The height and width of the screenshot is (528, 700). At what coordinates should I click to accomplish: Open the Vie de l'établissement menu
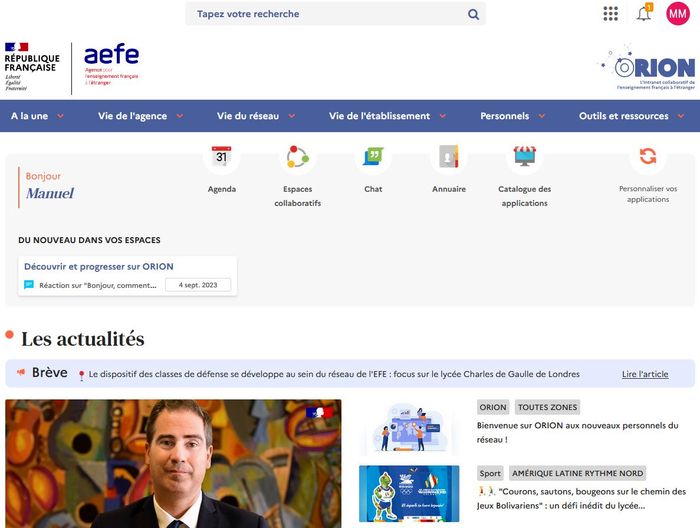(x=388, y=116)
